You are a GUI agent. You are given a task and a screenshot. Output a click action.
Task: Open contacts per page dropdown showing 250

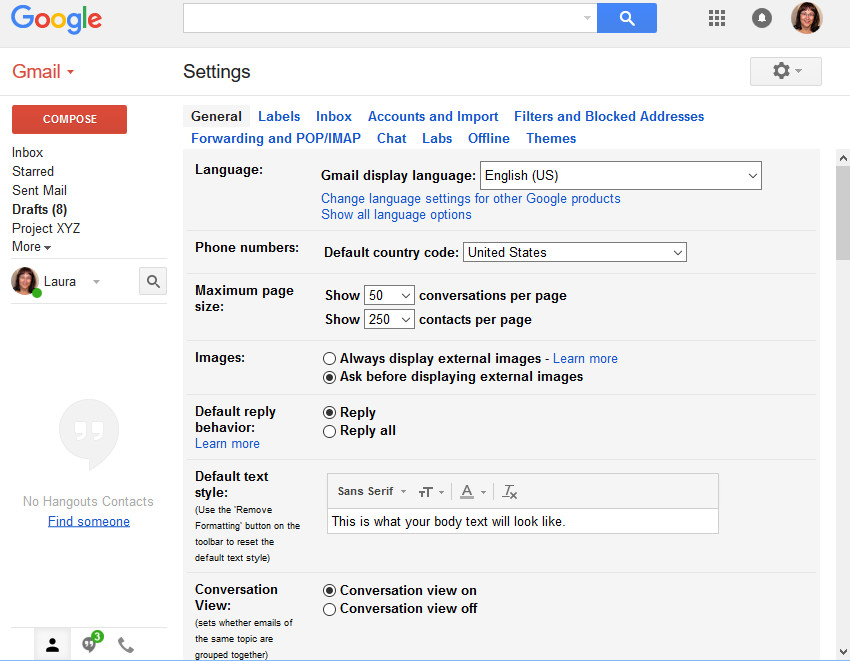pos(389,319)
